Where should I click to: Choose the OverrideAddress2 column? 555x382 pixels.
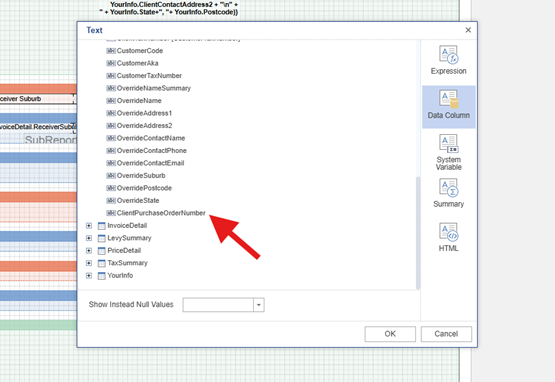click(144, 125)
